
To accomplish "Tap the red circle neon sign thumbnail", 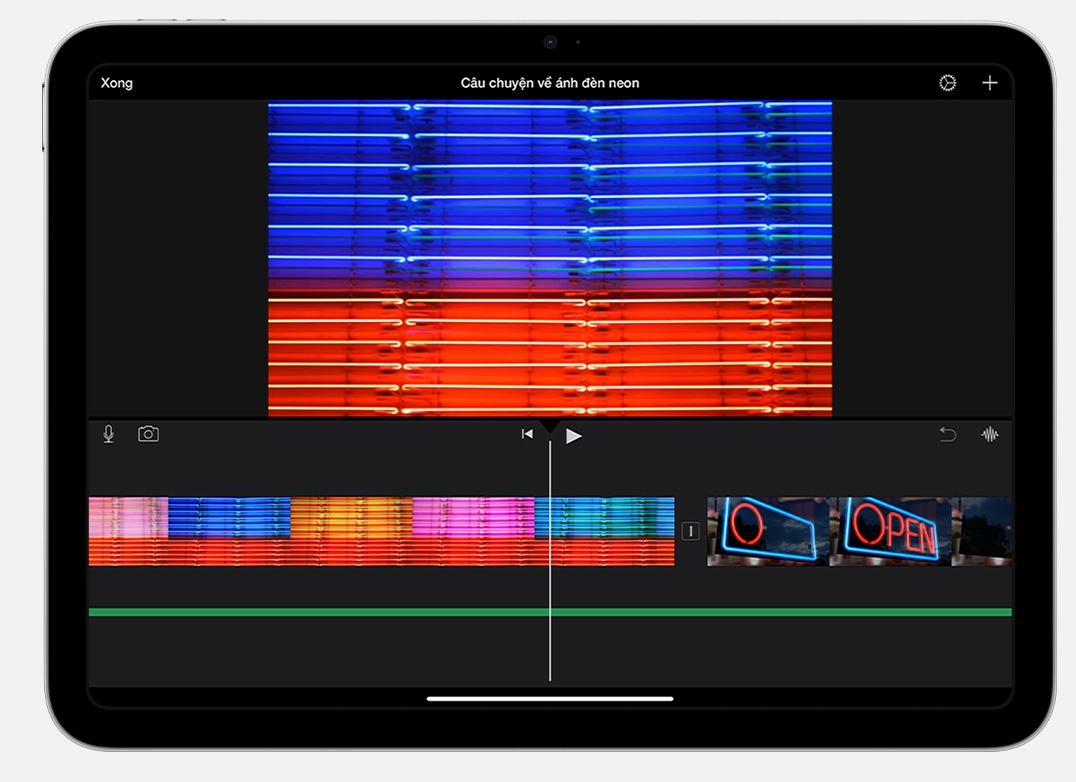I will (x=767, y=531).
